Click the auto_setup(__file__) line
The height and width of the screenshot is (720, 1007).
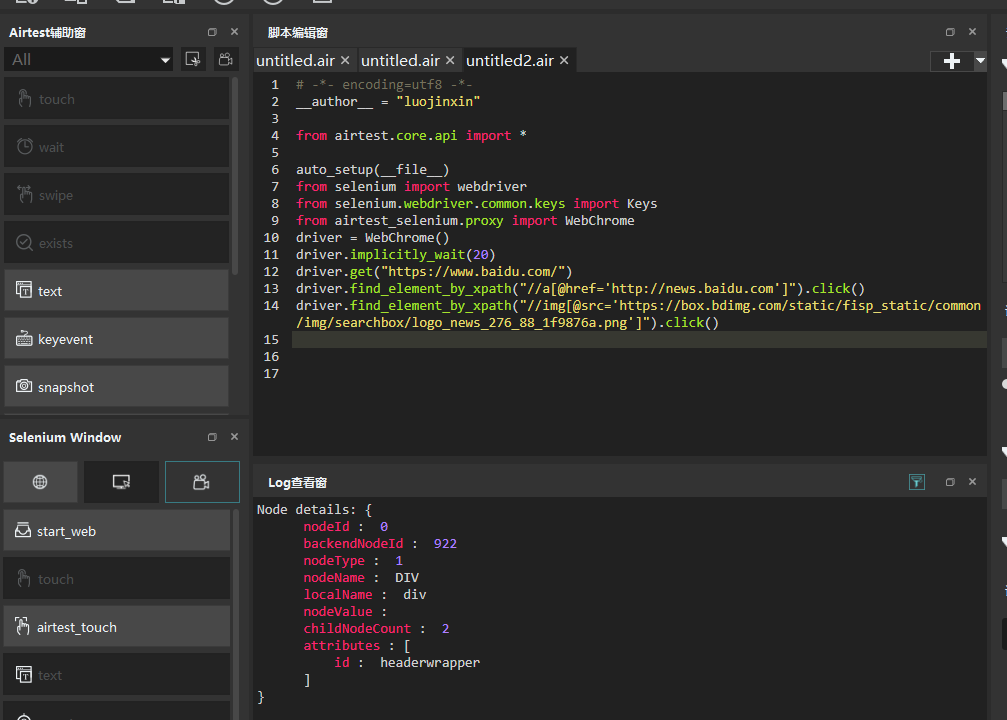coord(372,170)
